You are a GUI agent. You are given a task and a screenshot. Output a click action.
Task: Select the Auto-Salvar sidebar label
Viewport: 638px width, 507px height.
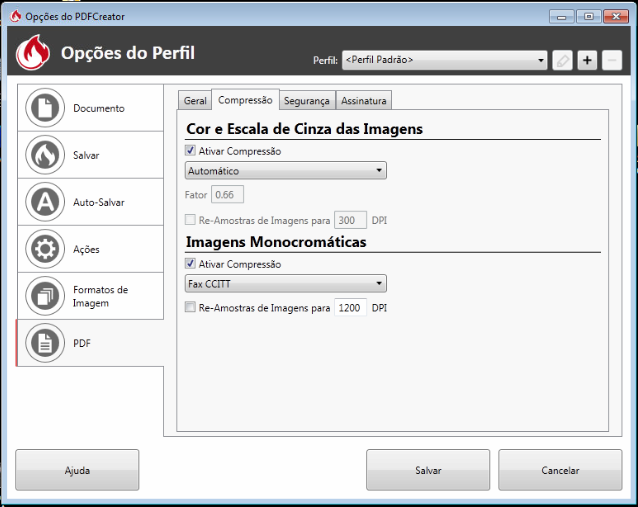click(x=99, y=202)
